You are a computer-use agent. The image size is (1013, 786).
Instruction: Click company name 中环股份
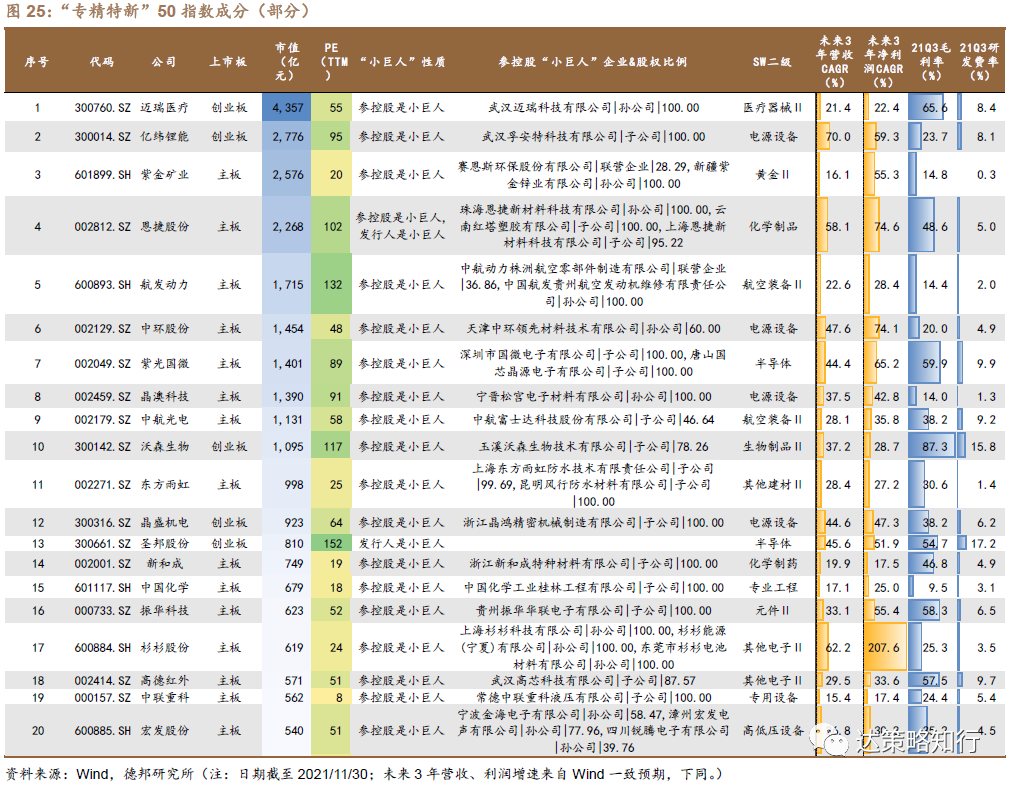coord(165,329)
